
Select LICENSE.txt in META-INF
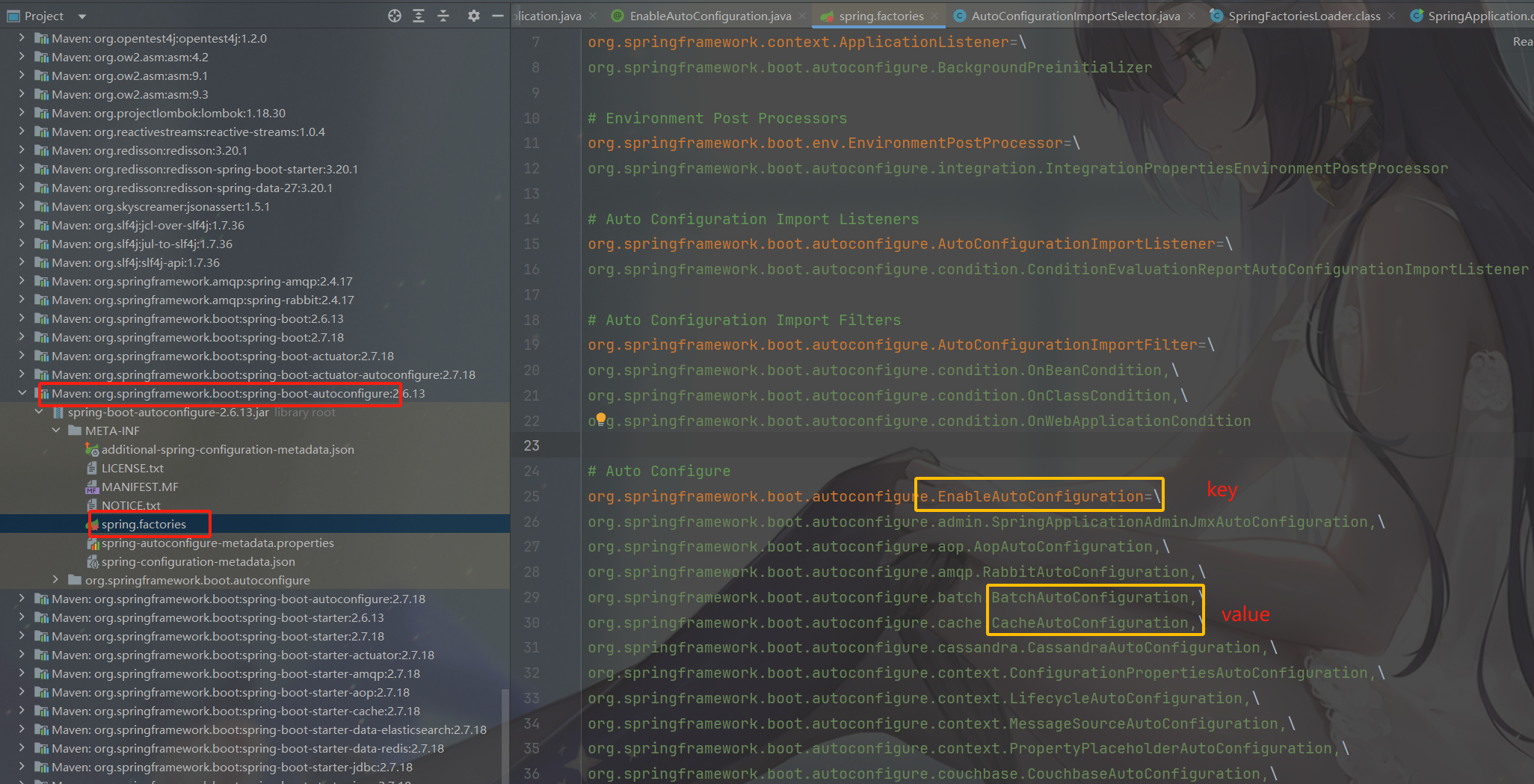pos(132,468)
